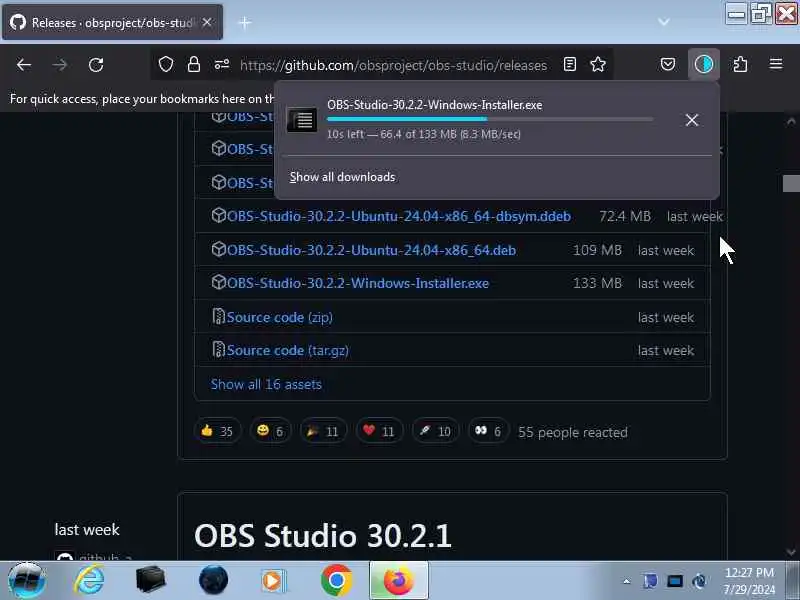Click the zip file icon beside Source code (zip)
The height and width of the screenshot is (600, 800).
coord(218,316)
